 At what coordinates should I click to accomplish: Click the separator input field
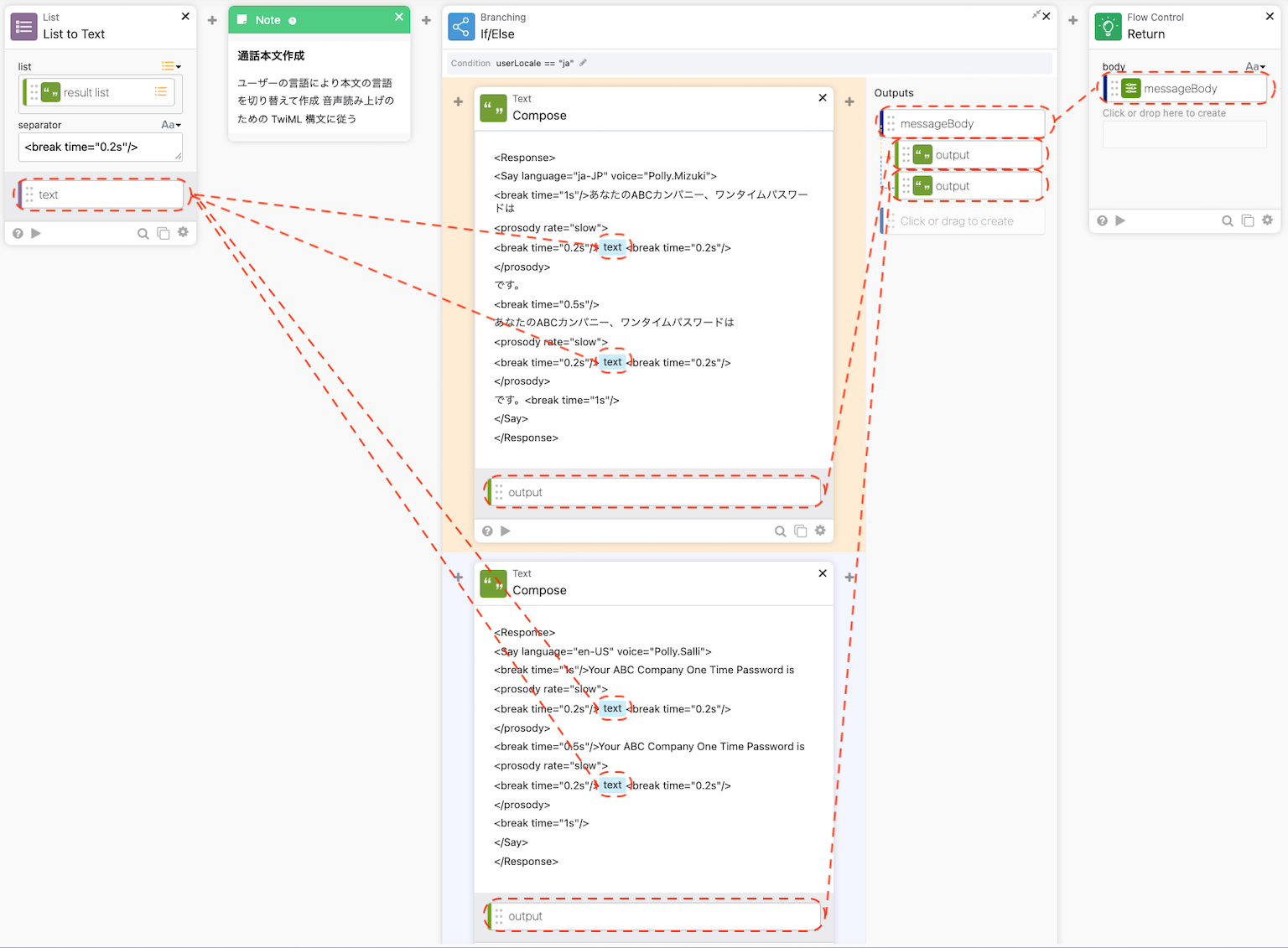[x=99, y=148]
